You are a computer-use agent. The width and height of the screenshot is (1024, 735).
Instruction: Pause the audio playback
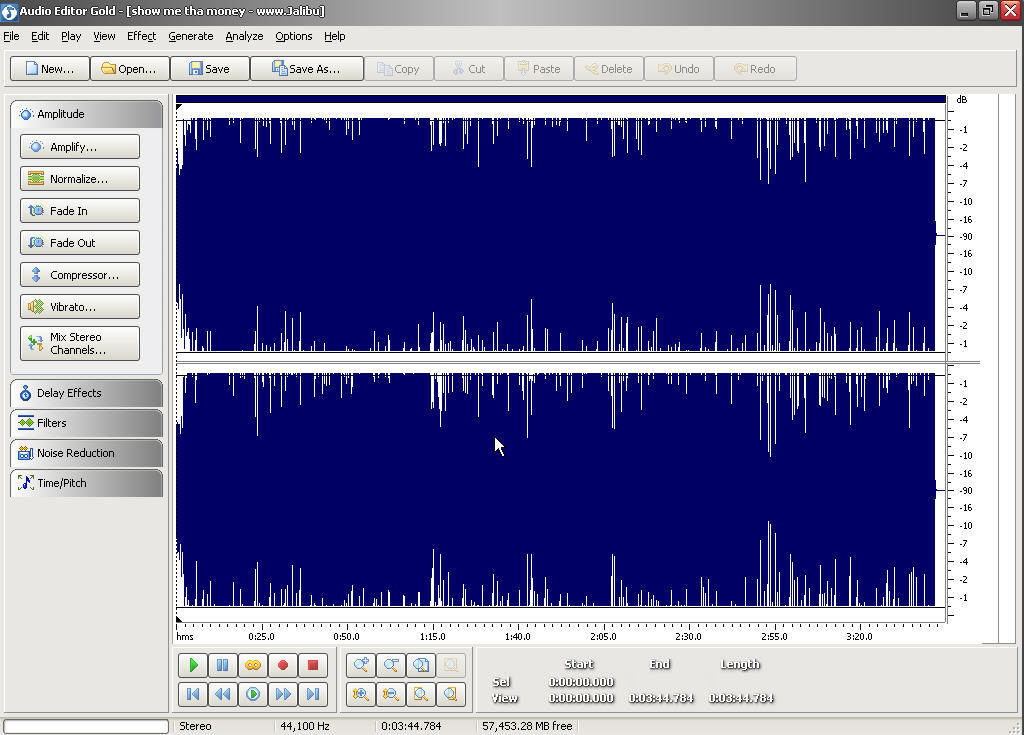click(223, 665)
